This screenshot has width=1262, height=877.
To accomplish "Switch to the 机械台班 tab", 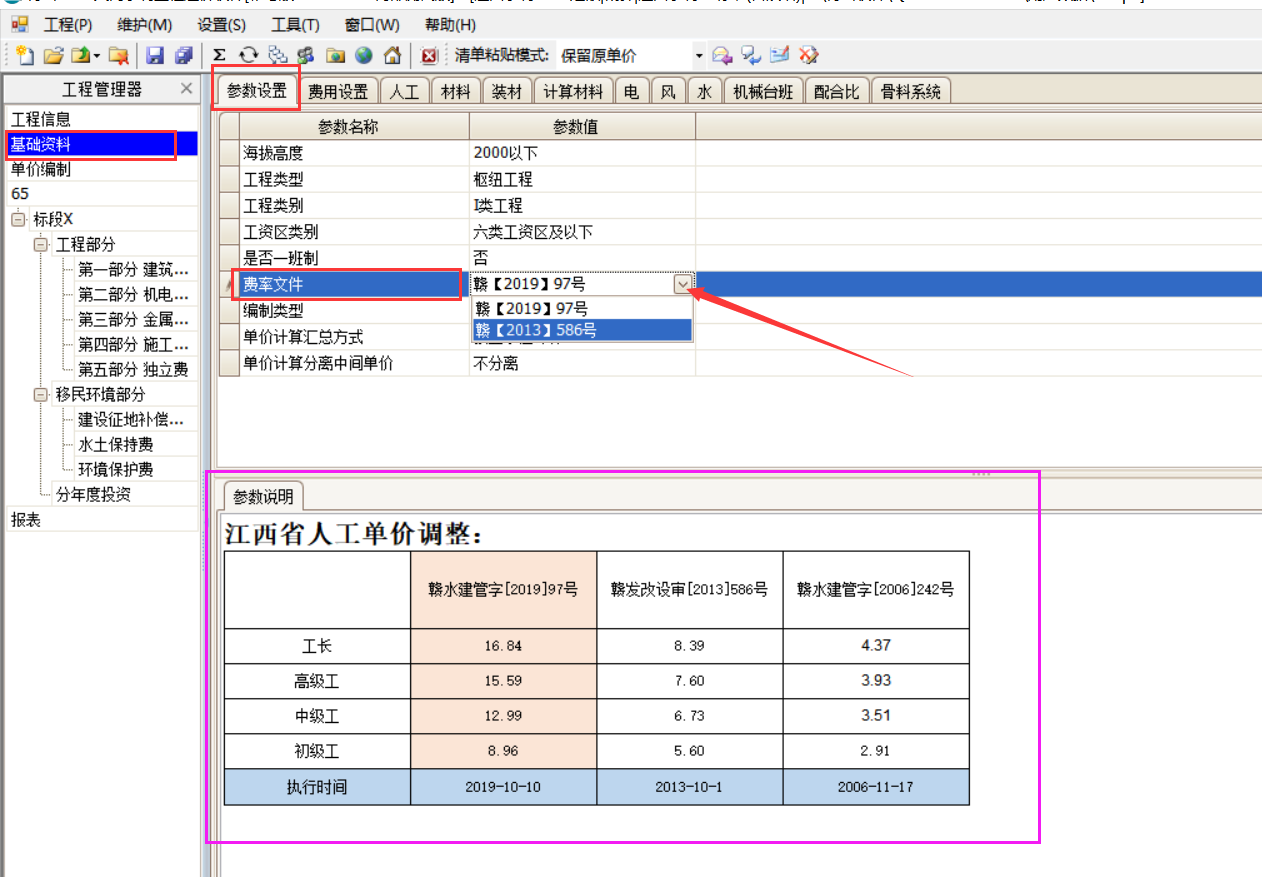I will click(762, 92).
